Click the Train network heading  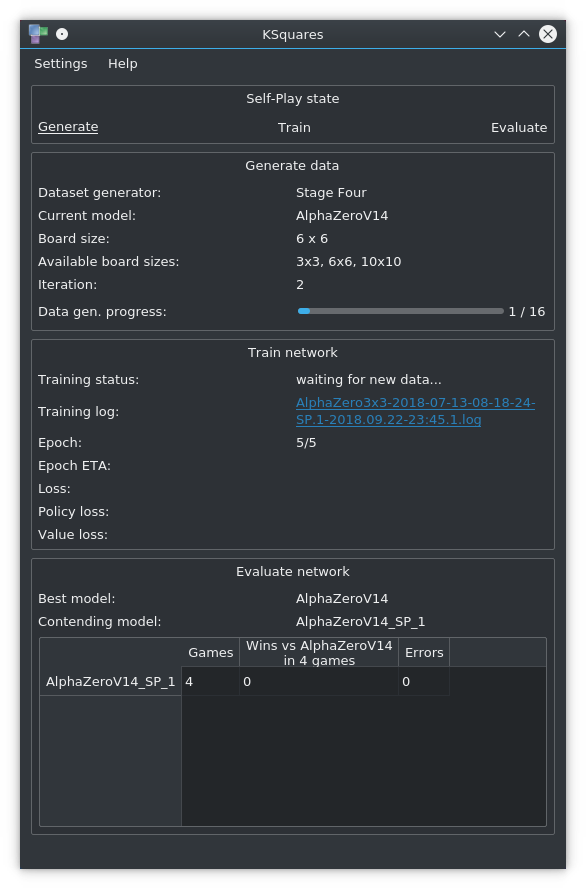tap(292, 353)
